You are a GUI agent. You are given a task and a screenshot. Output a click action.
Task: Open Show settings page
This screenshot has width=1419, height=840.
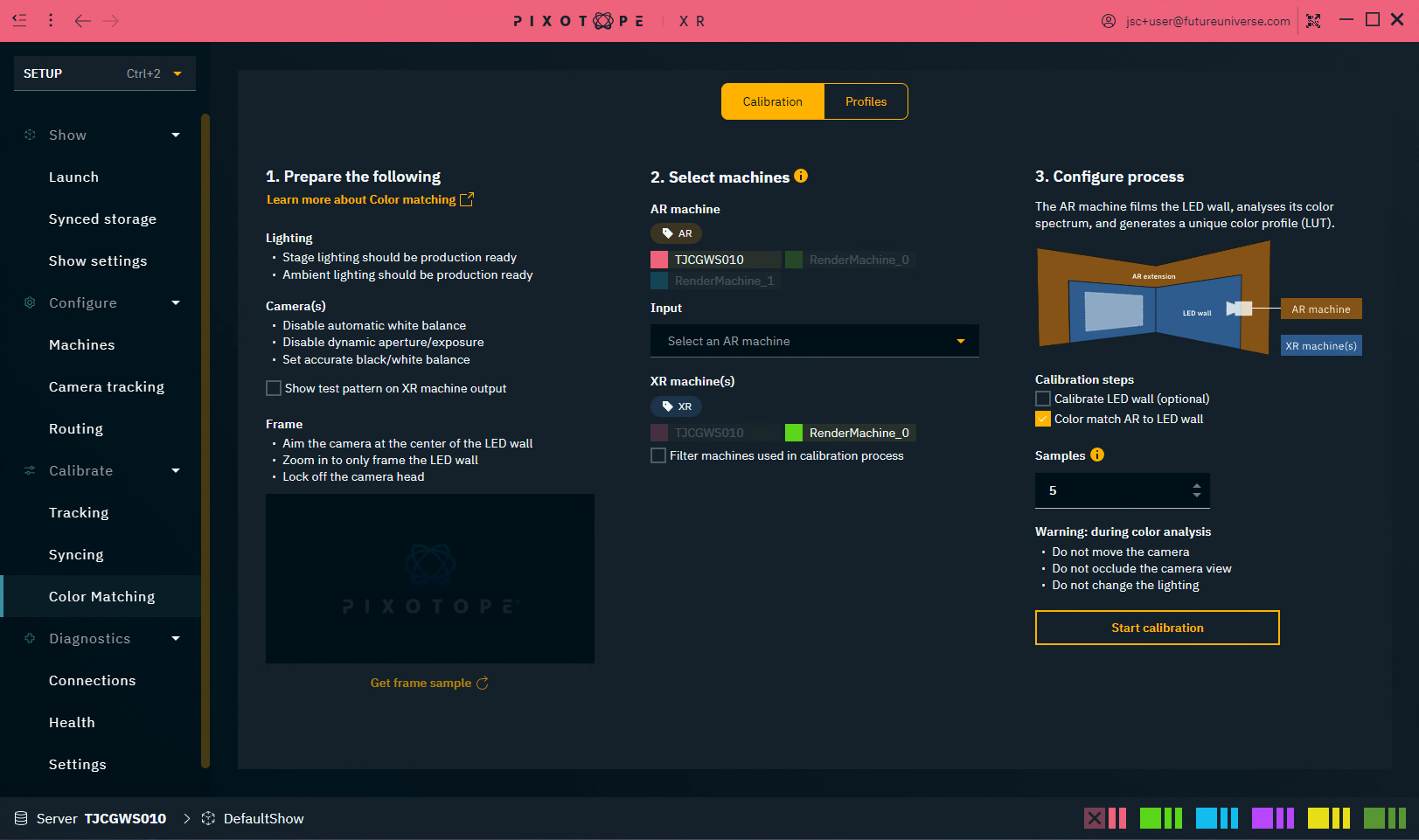(98, 260)
